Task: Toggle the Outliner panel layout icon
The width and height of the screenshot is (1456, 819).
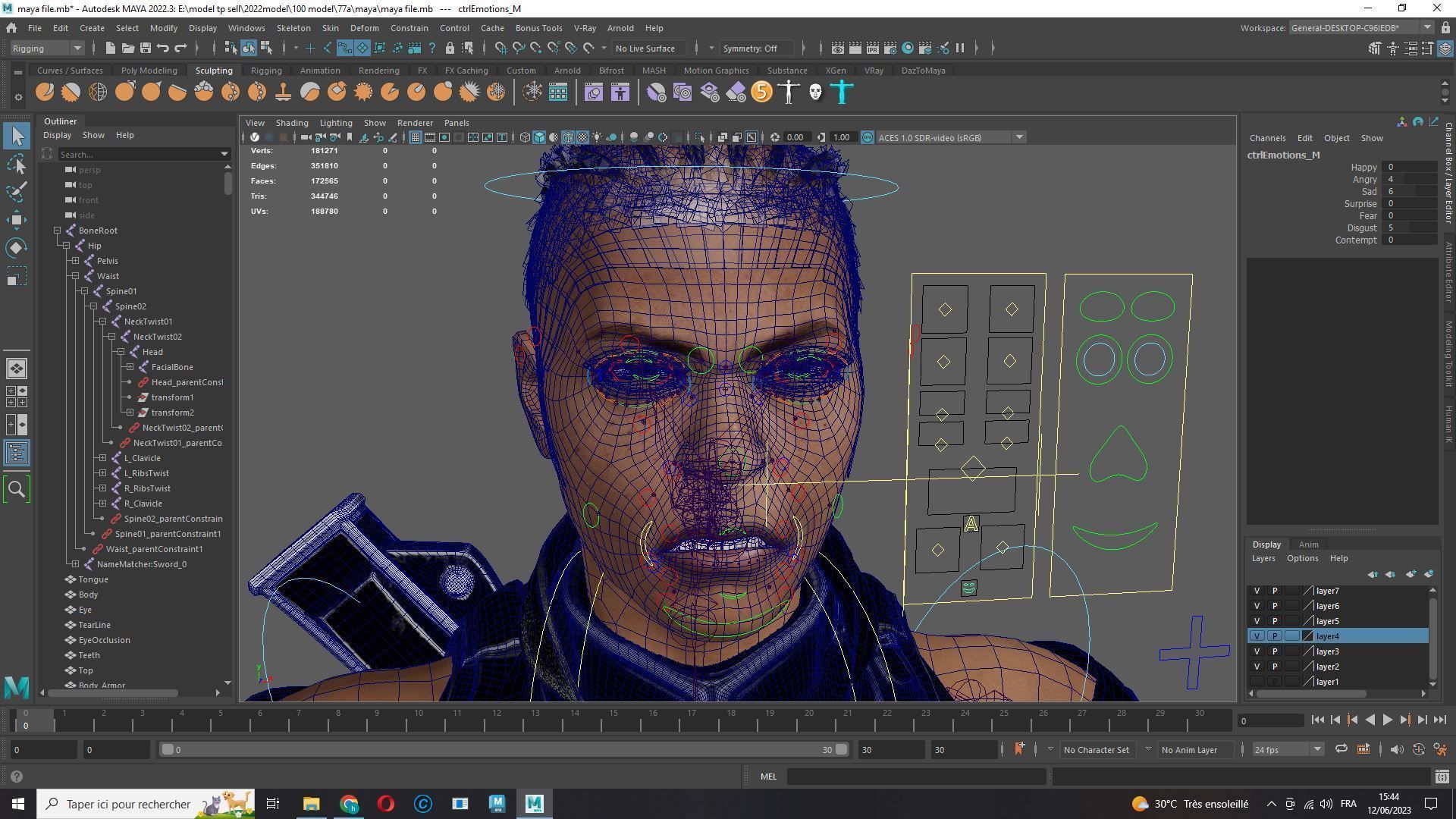Action: pyautogui.click(x=17, y=453)
